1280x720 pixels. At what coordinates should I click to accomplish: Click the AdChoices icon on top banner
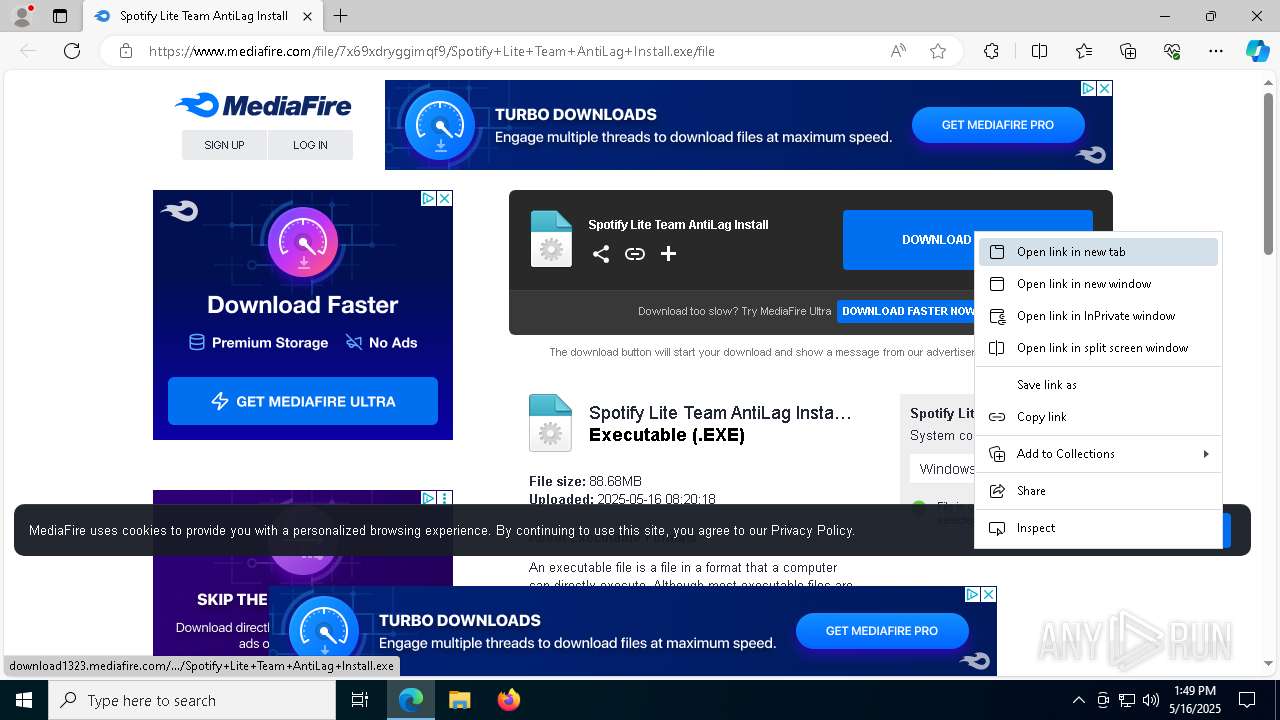pyautogui.click(x=1088, y=88)
